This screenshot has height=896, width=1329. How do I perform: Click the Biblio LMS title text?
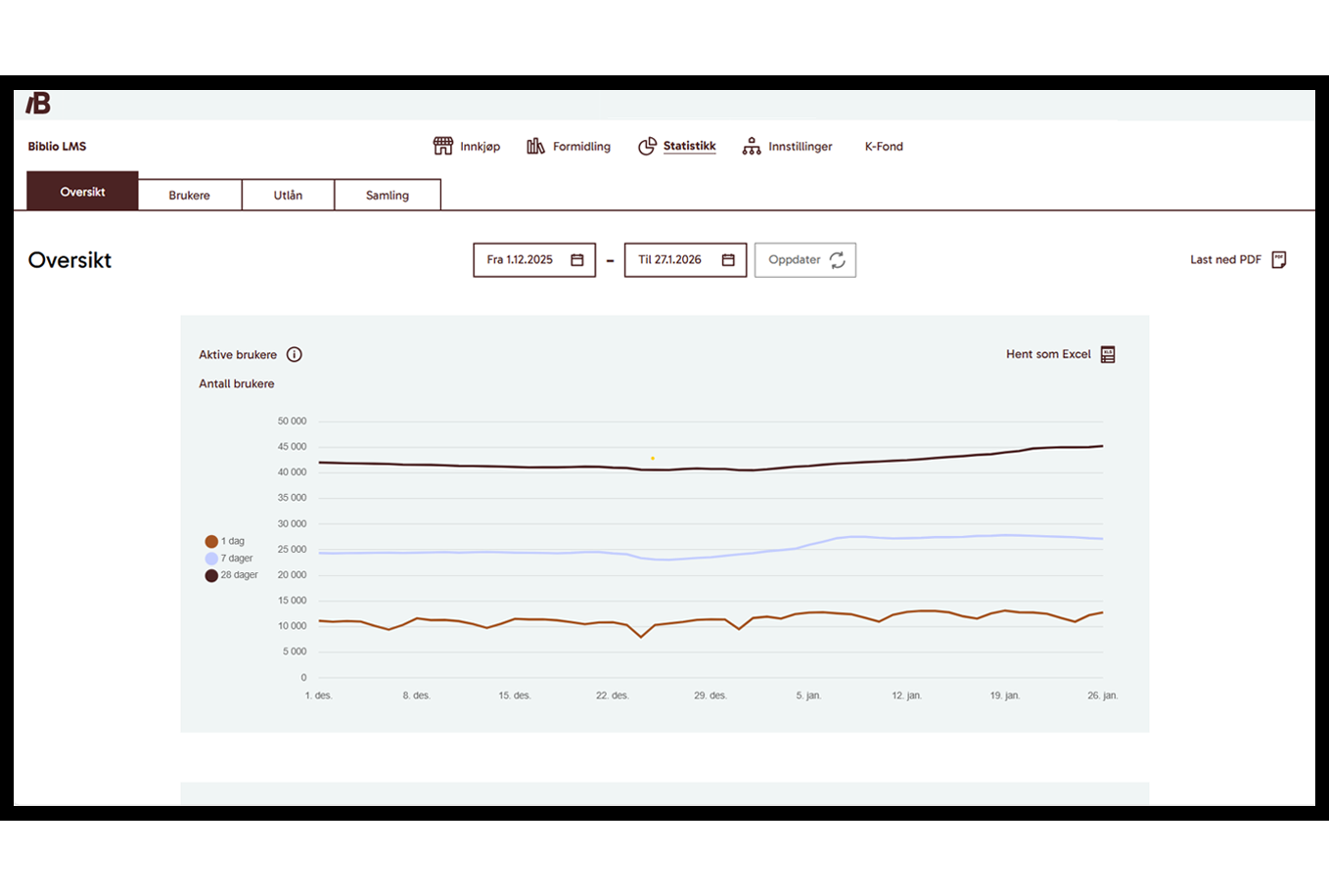57,146
